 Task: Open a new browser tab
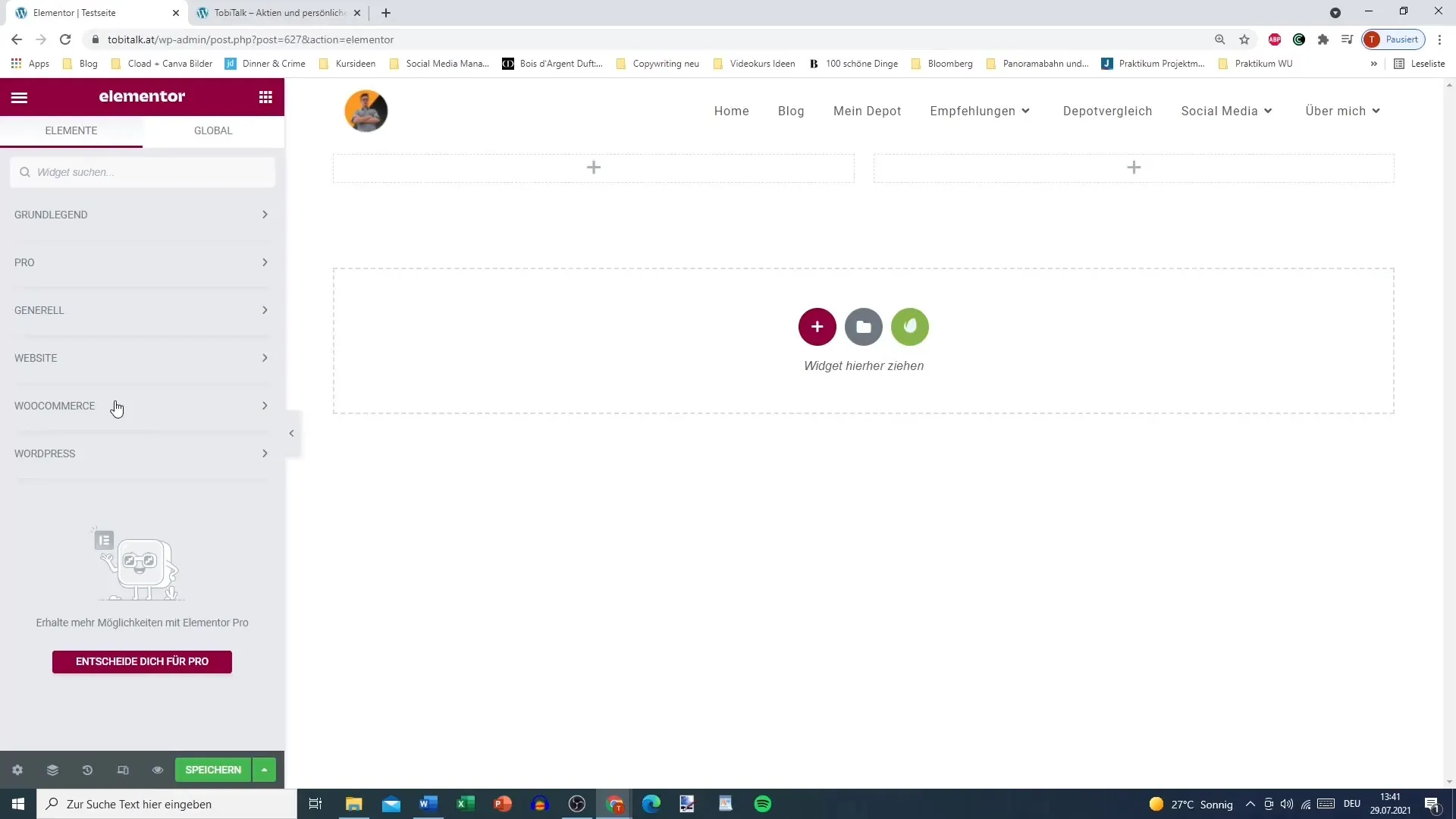[x=386, y=13]
